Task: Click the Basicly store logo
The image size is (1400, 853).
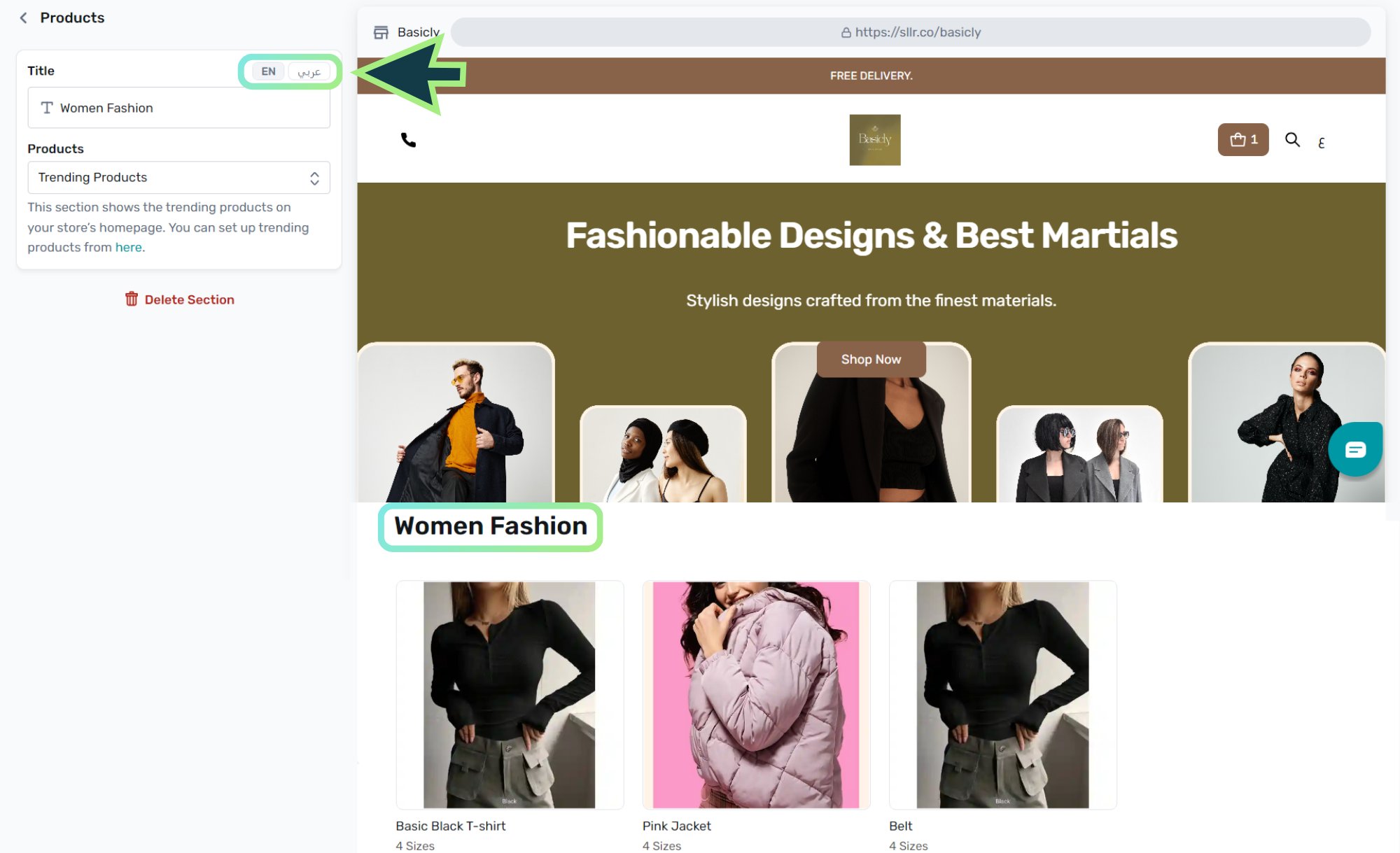Action: point(874,140)
